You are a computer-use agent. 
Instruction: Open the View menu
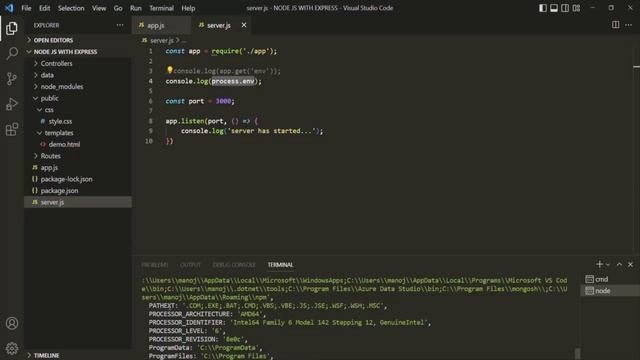coord(99,8)
